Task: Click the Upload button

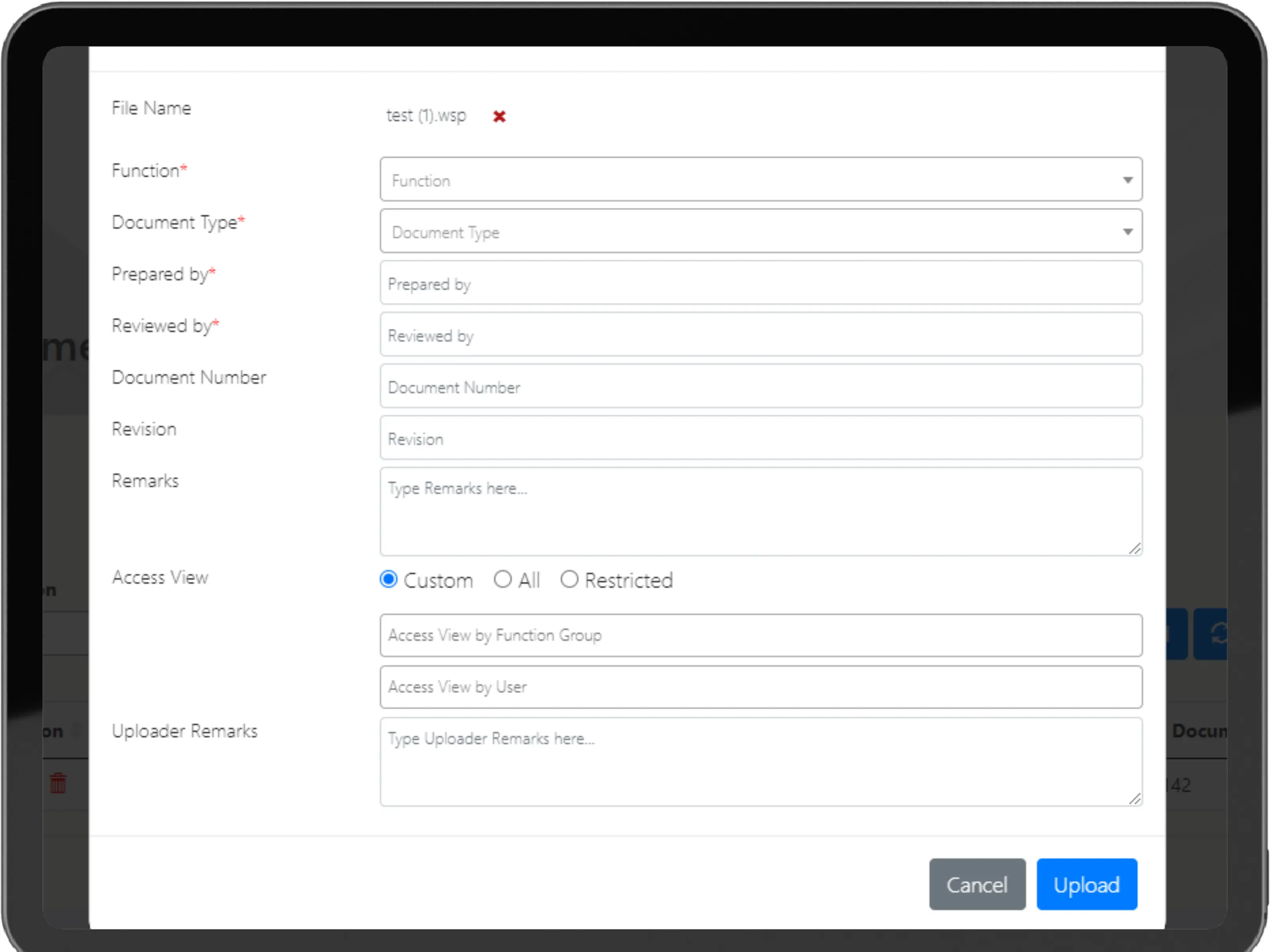Action: 1087,884
